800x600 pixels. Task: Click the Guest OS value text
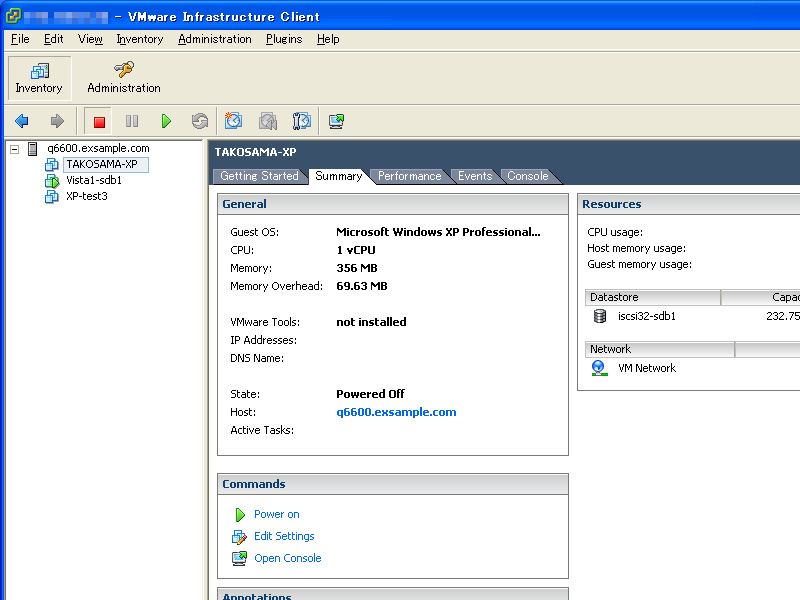point(438,232)
